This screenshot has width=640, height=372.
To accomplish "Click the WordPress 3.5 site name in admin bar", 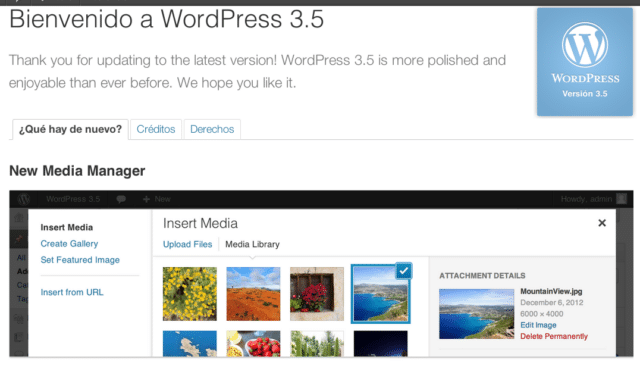I will coord(73,199).
